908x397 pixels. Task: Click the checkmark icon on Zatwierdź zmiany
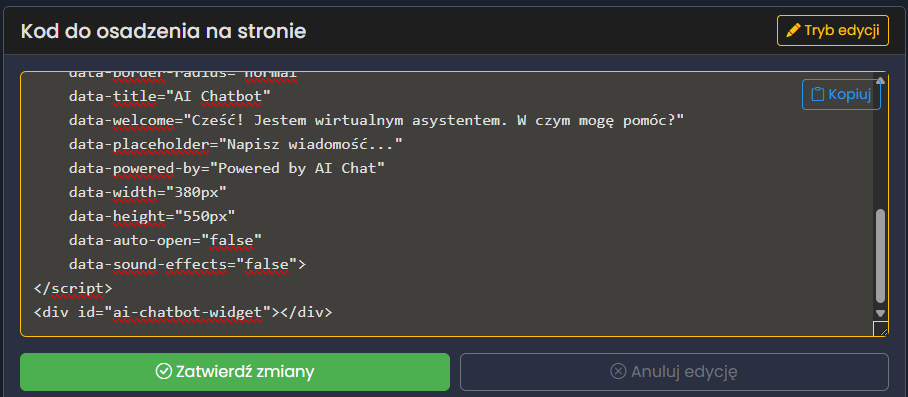tap(164, 372)
